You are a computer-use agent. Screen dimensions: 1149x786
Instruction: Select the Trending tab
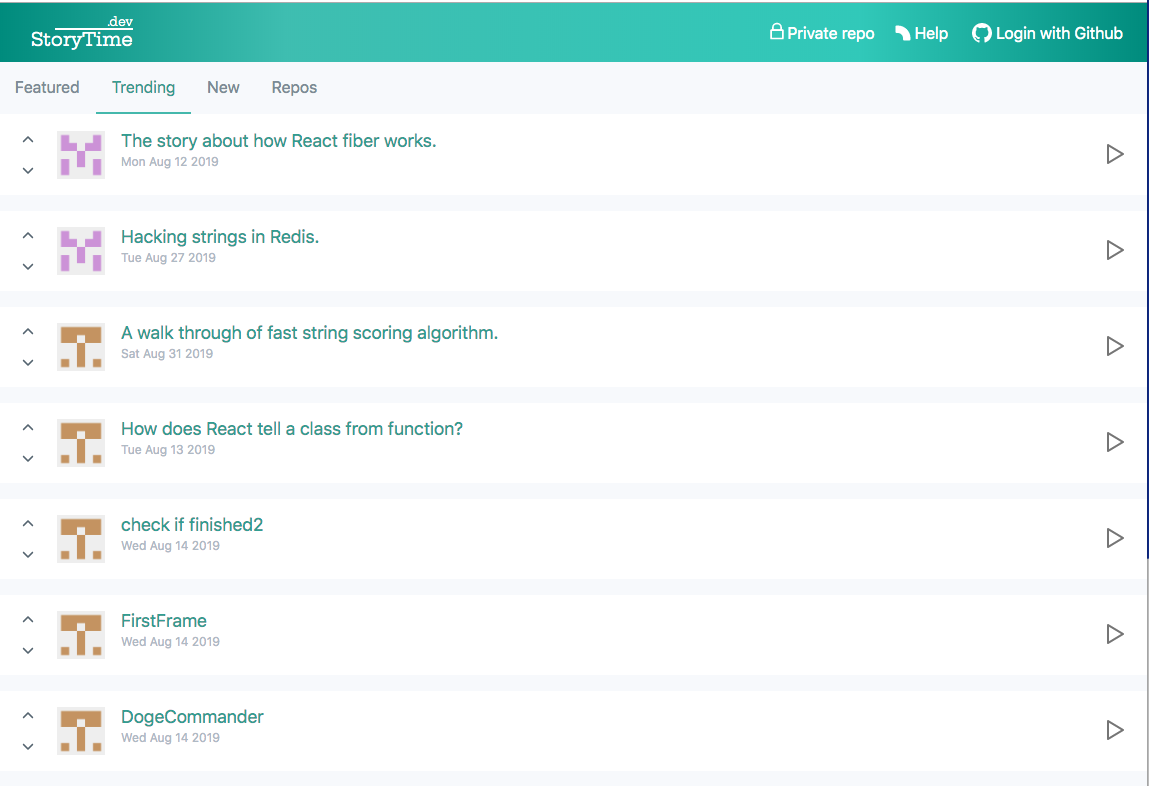pyautogui.click(x=144, y=87)
